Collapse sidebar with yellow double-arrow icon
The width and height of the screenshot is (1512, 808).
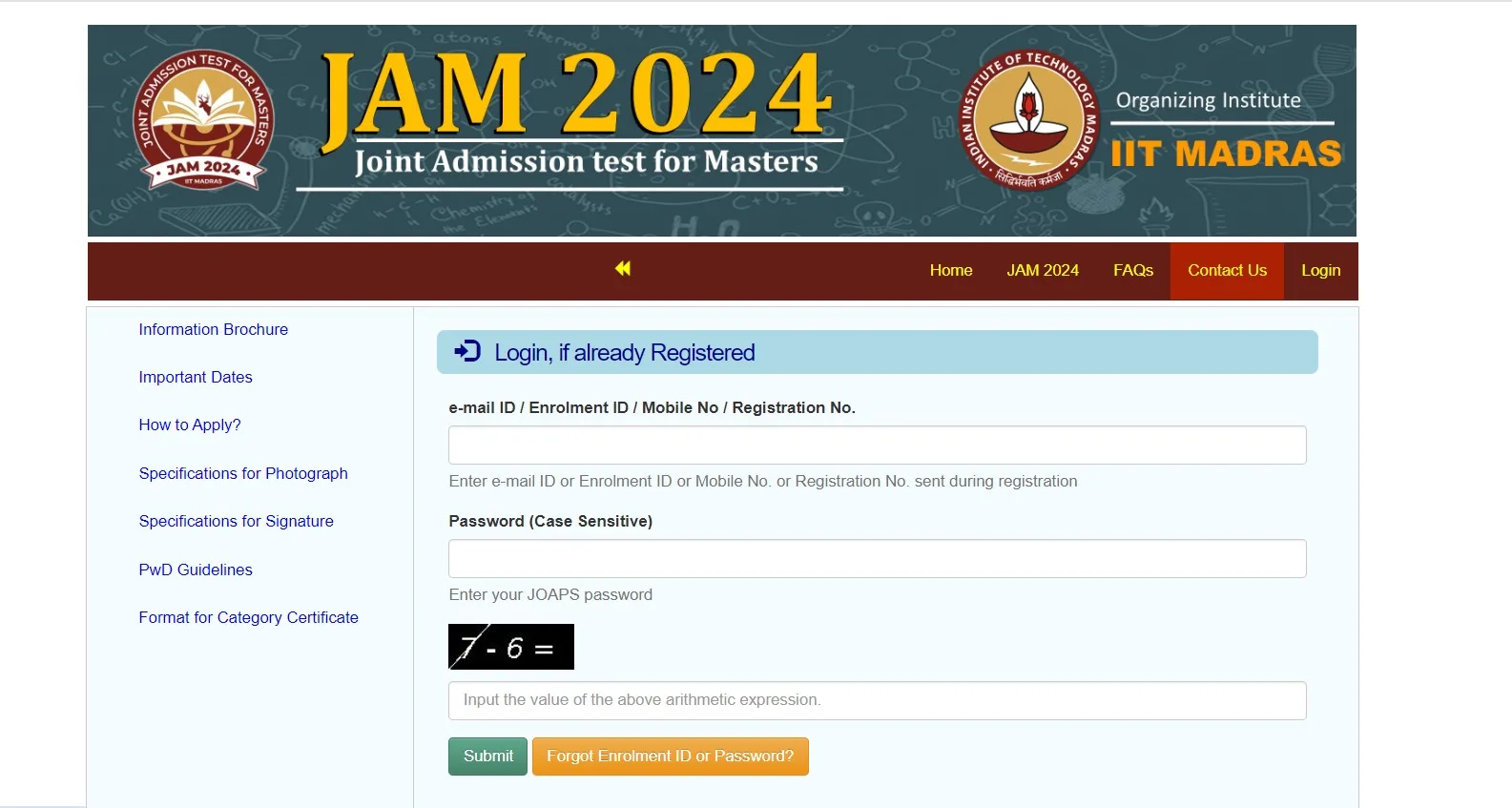[x=623, y=269]
